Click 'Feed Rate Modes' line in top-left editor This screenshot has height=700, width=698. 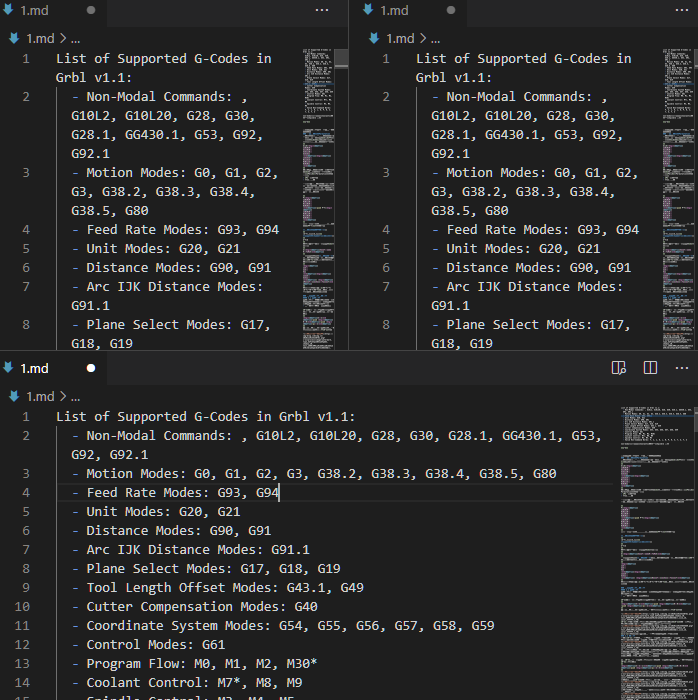pos(175,229)
